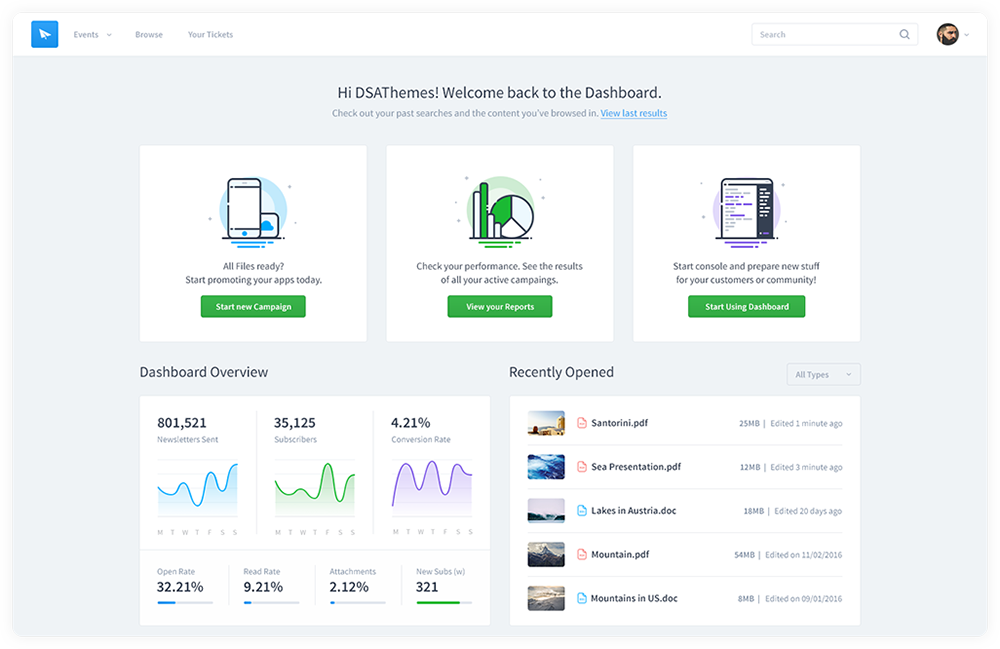This screenshot has width=1000, height=649.
Task: Click the PDF icon next to Mountain.pdf
Action: (x=582, y=554)
